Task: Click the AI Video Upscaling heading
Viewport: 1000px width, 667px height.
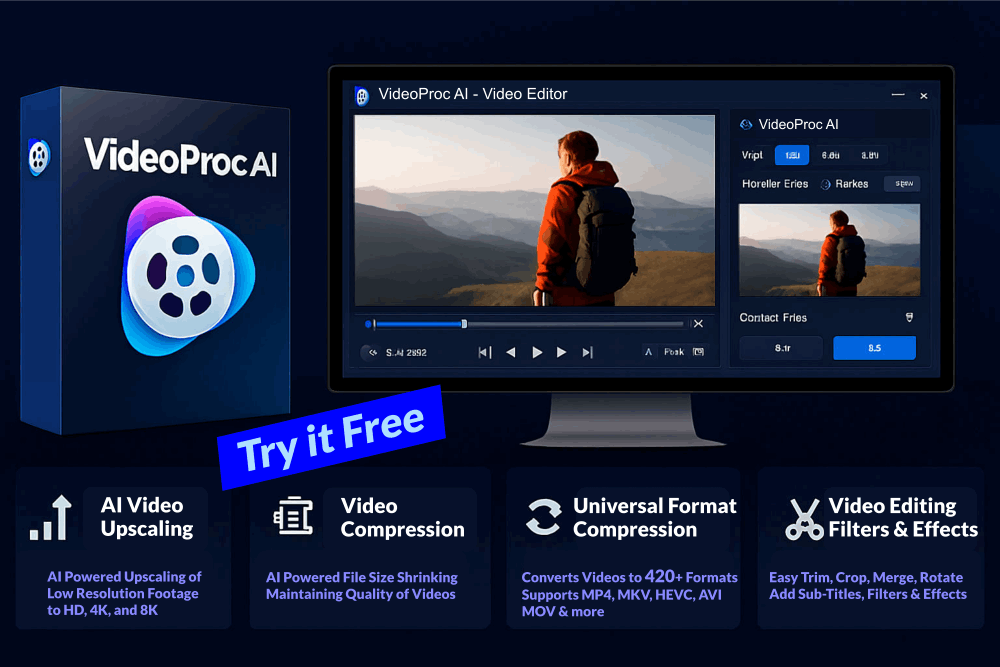Action: (147, 517)
